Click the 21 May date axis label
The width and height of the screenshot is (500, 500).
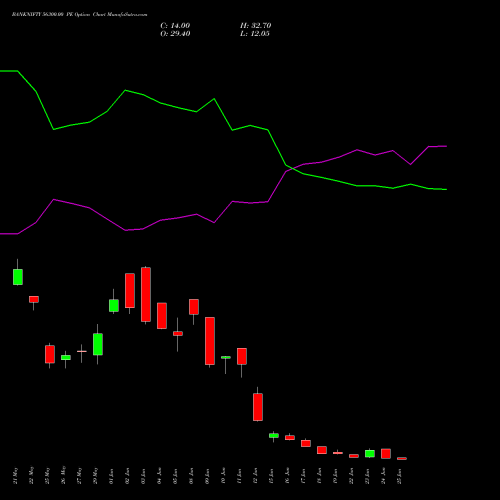pyautogui.click(x=15, y=476)
